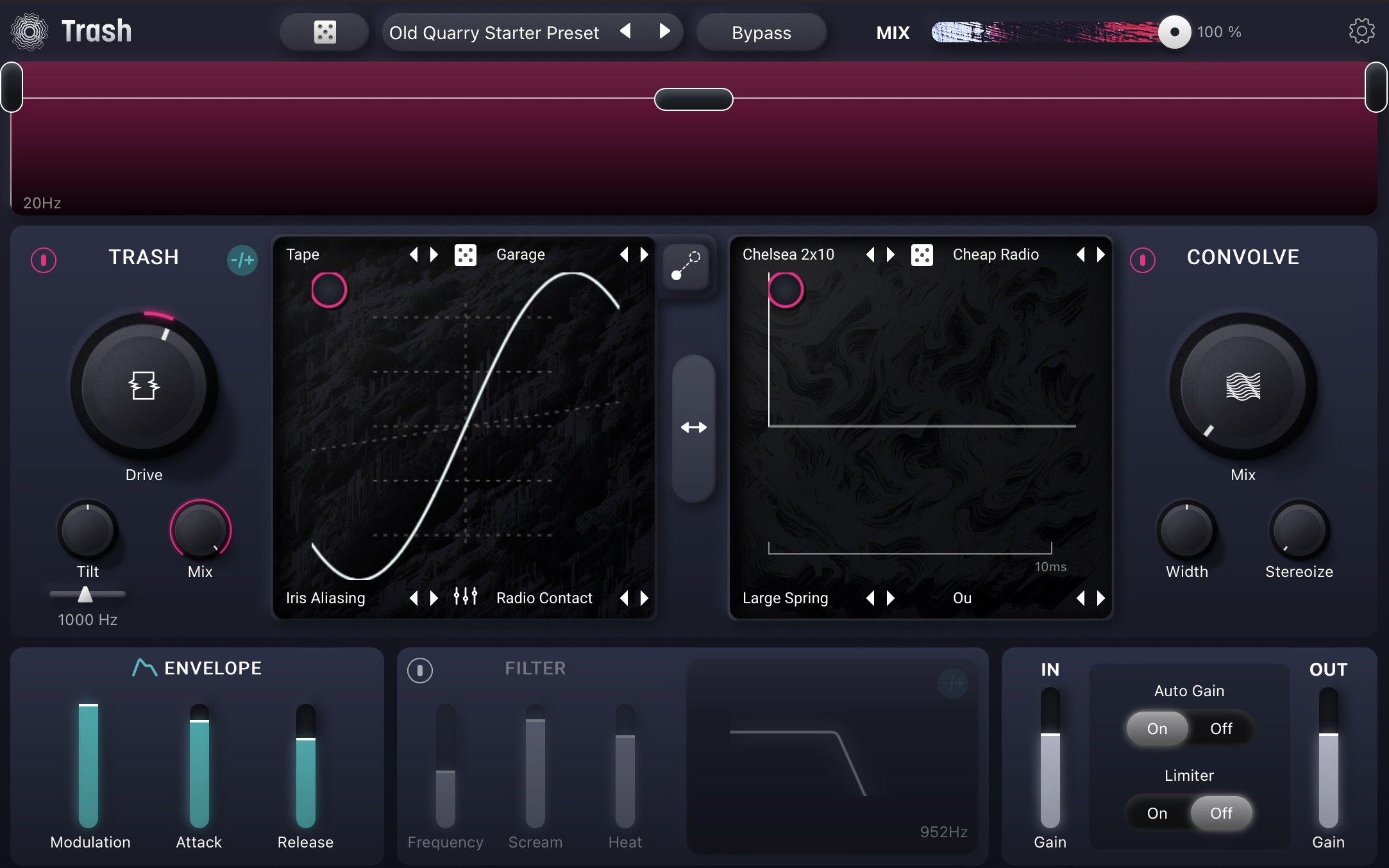Click the TRASH module -/+ icon
The height and width of the screenshot is (868, 1389).
[242, 260]
